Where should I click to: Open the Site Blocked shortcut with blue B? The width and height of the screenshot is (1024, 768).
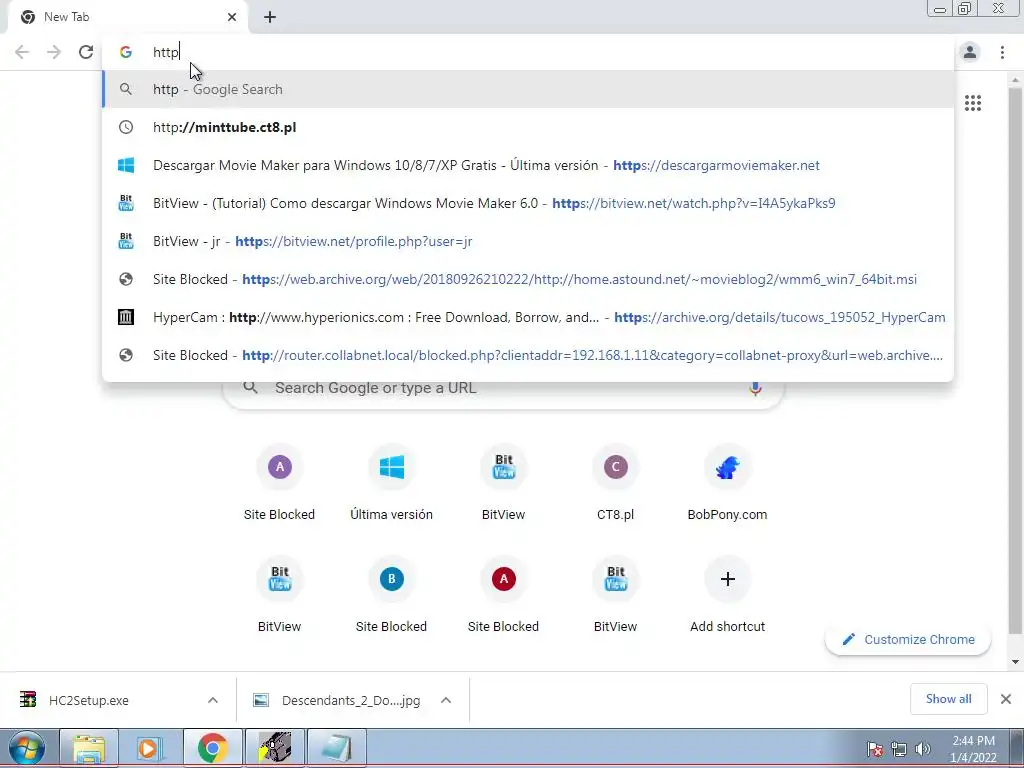tap(391, 594)
